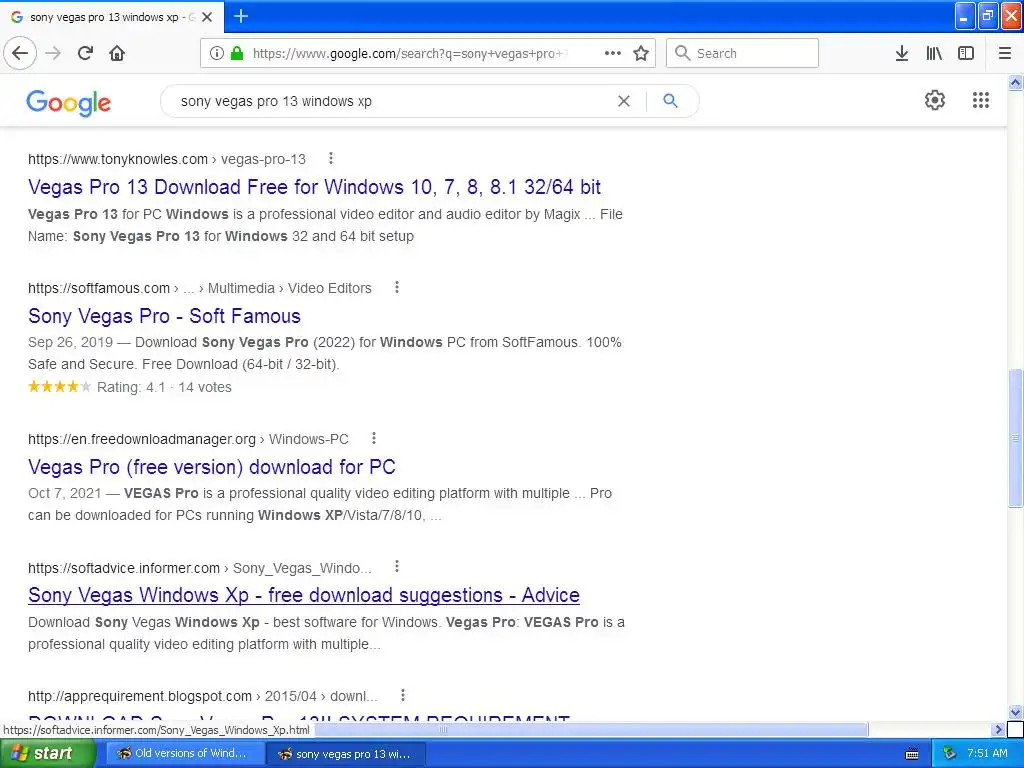Switch to sony vegas pro 13 taskbar window
Screen dimensions: 1024x768
pyautogui.click(x=347, y=754)
